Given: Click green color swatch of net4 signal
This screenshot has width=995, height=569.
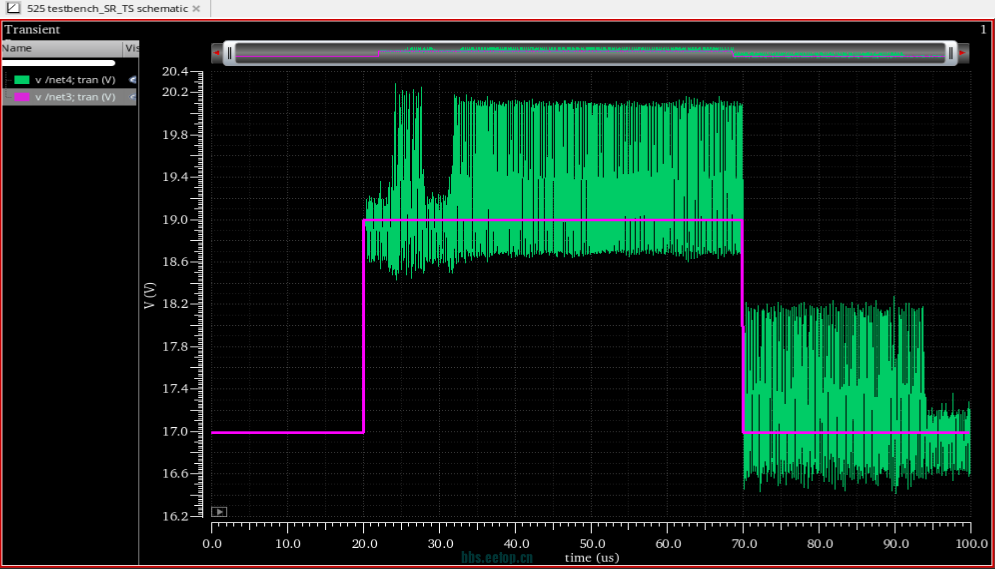Looking at the screenshot, I should click(x=21, y=80).
